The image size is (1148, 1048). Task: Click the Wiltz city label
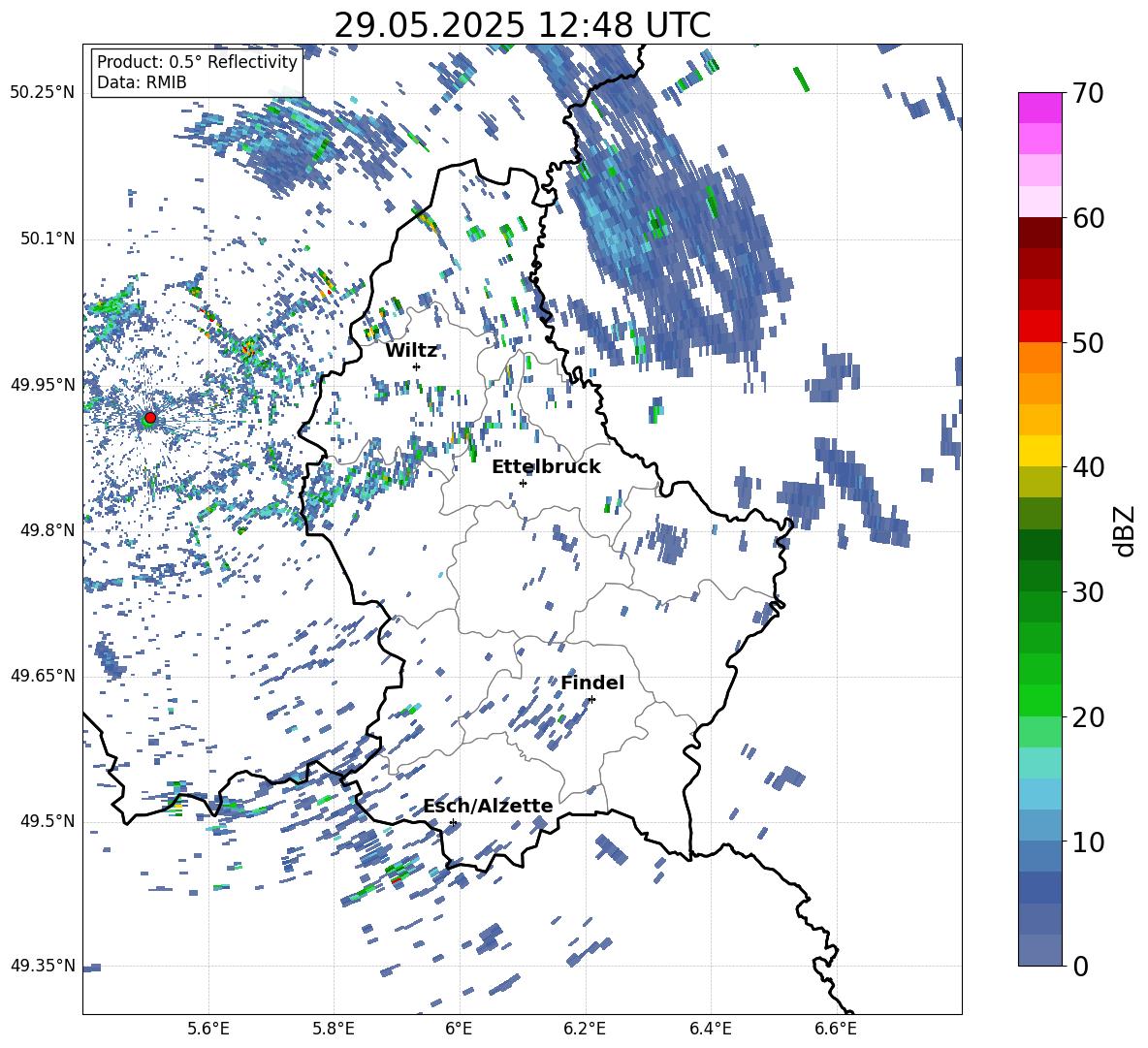point(411,350)
